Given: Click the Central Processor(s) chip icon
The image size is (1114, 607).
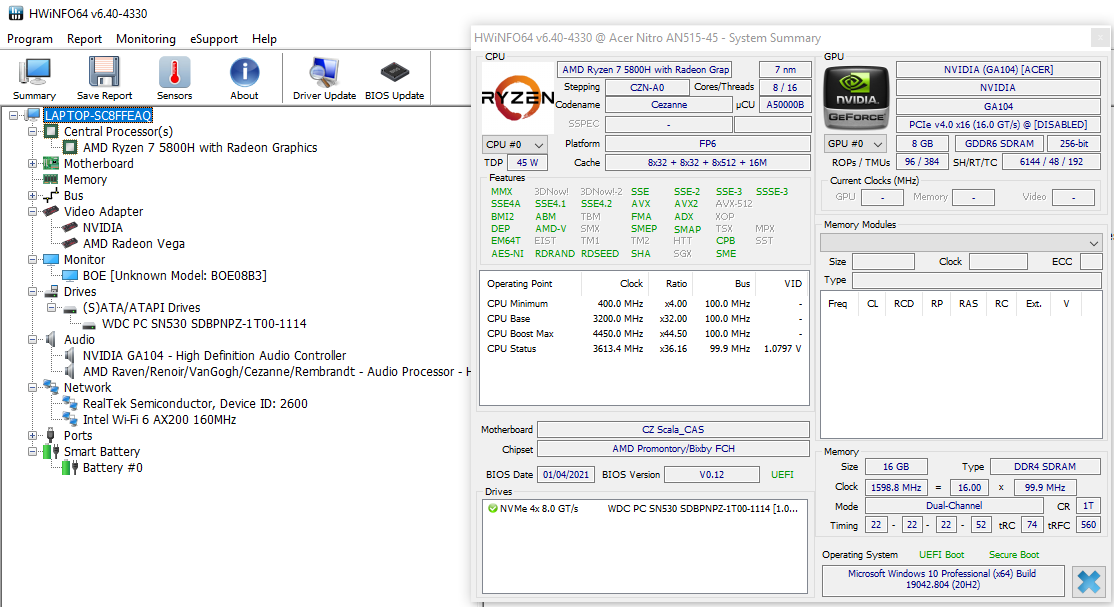Looking at the screenshot, I should click(x=51, y=131).
